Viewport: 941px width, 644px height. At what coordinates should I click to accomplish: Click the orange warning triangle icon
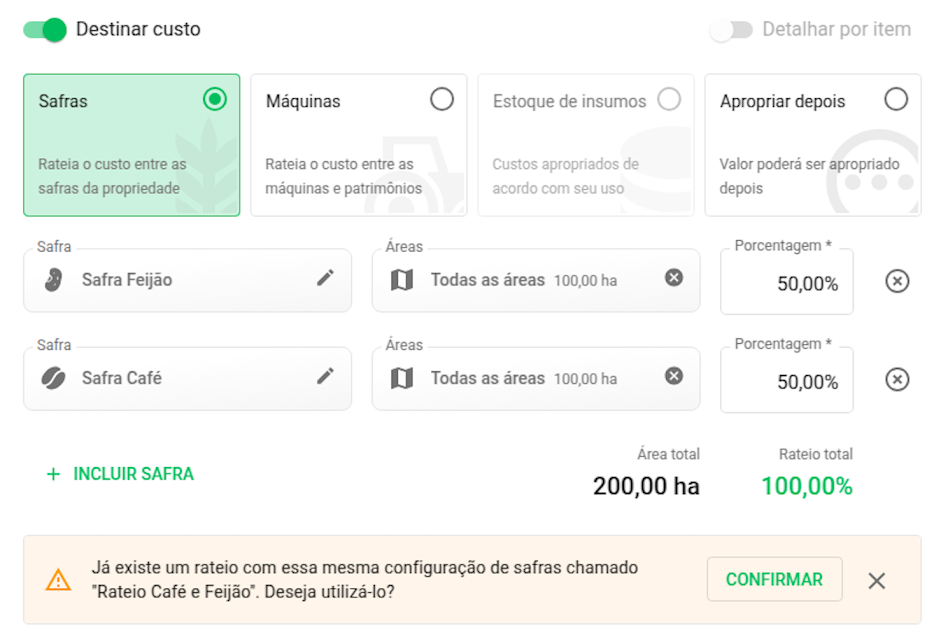pos(59,580)
